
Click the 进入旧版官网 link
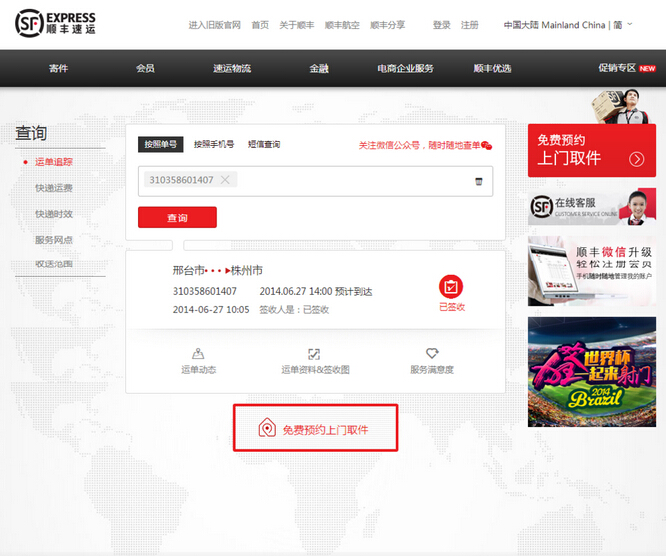[214, 25]
